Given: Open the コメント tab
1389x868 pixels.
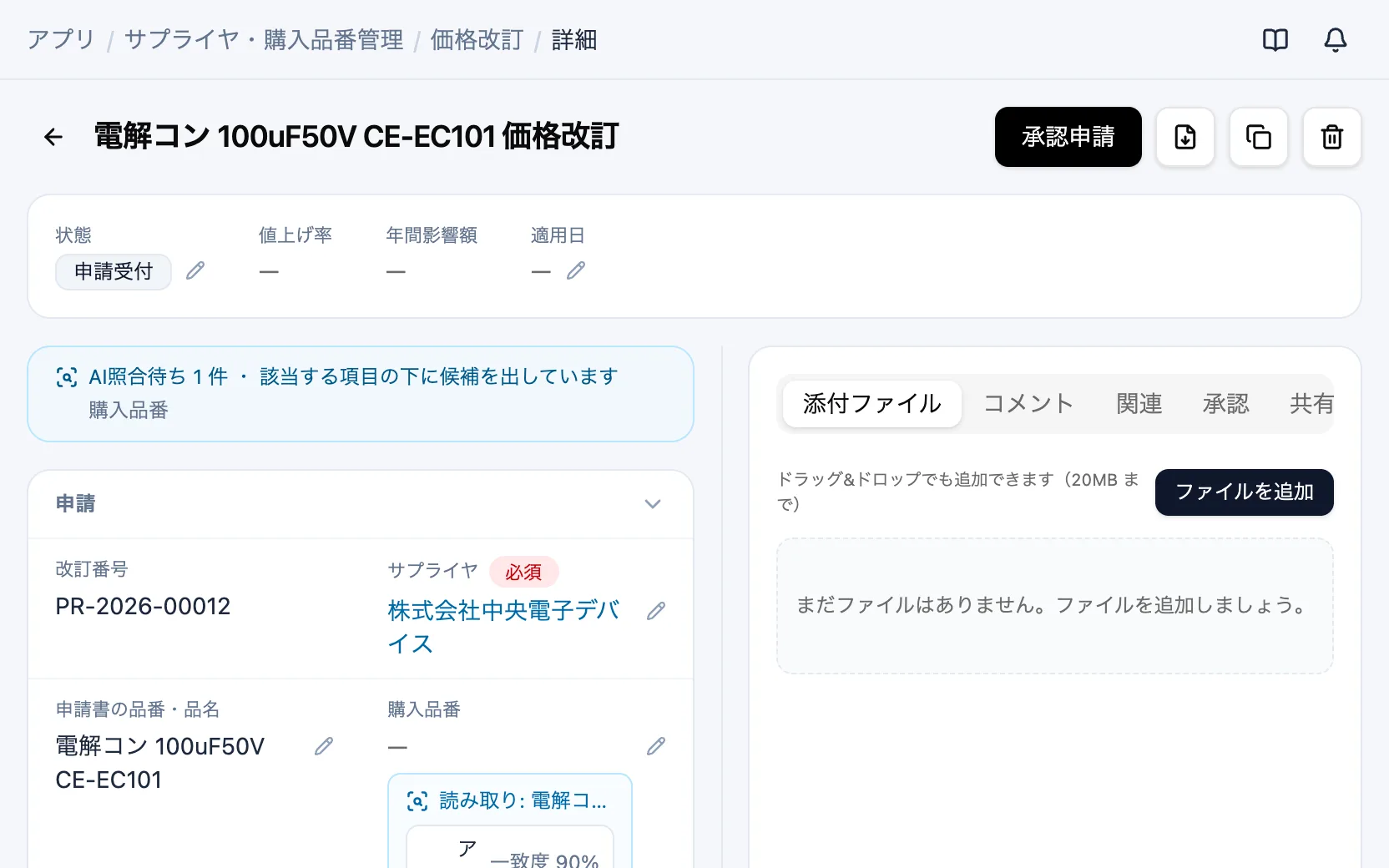Looking at the screenshot, I should pyautogui.click(x=1028, y=404).
